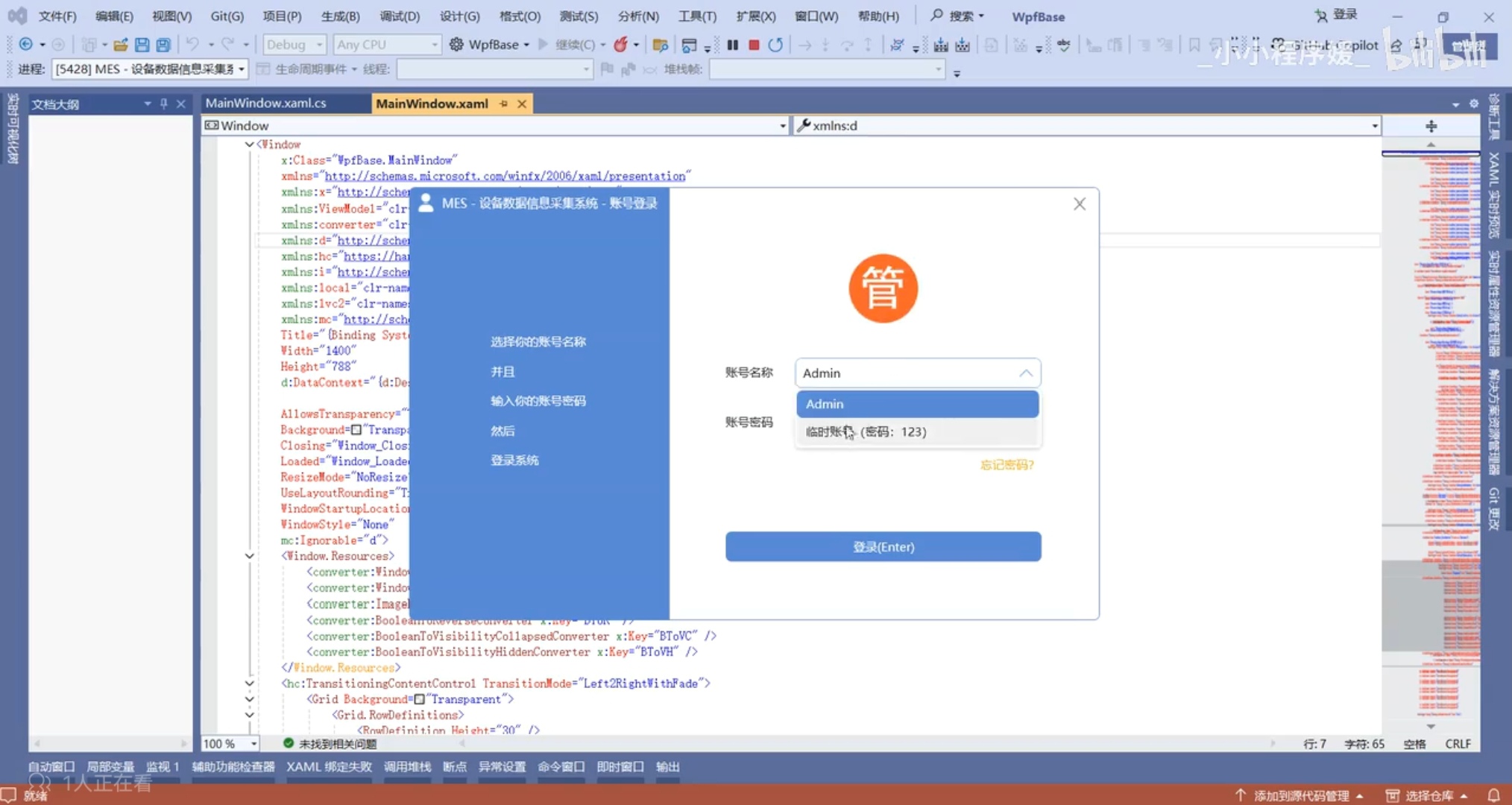
Task: Pause debugging with the Pause icon
Action: pyautogui.click(x=733, y=45)
